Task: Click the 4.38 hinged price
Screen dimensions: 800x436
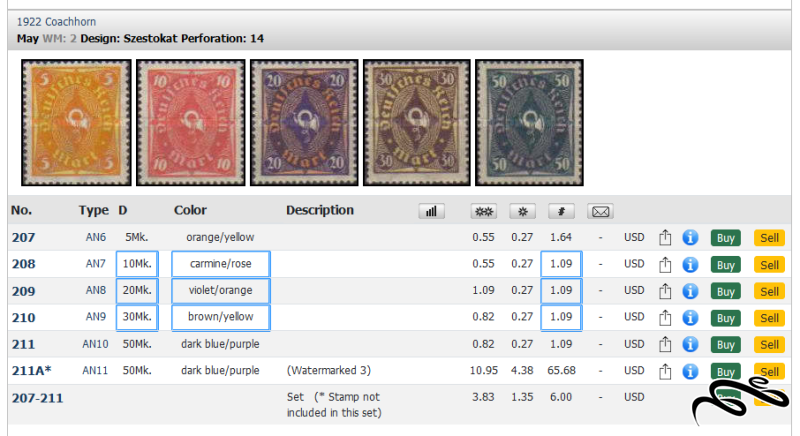Action: point(522,371)
